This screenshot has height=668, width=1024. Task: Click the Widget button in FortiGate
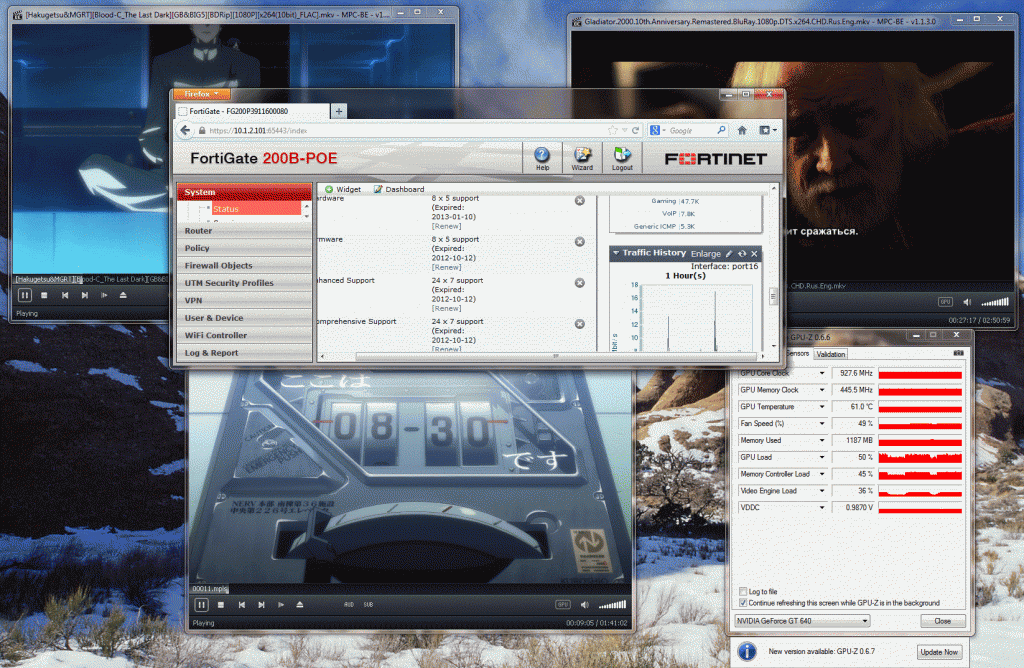[343, 189]
